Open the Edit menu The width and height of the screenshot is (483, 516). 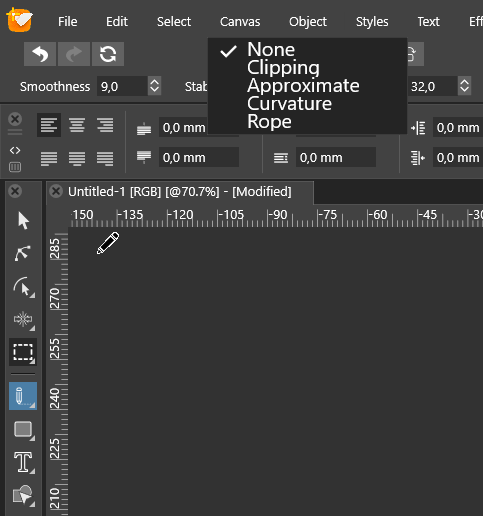117,22
